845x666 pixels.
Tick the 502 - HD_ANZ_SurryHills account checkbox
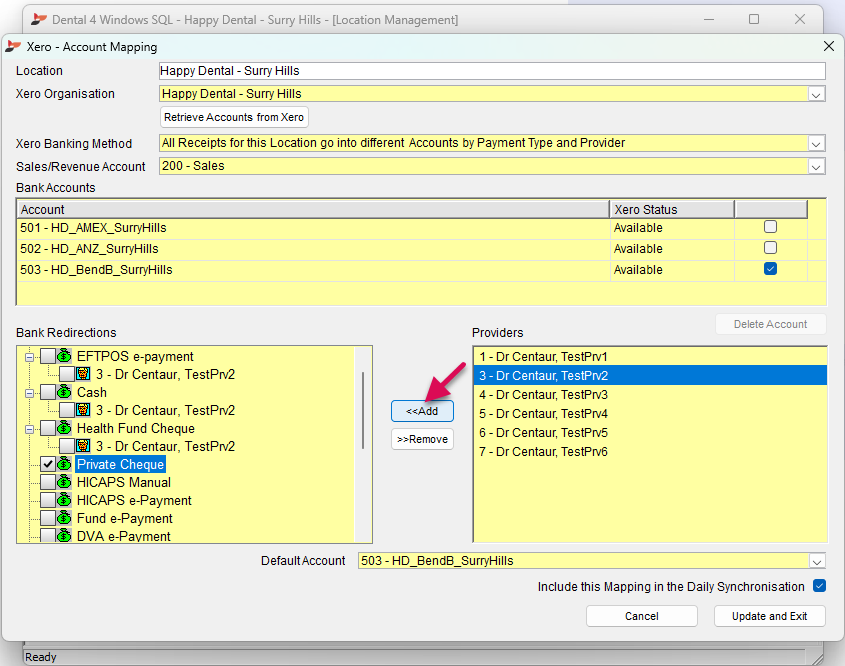point(770,248)
